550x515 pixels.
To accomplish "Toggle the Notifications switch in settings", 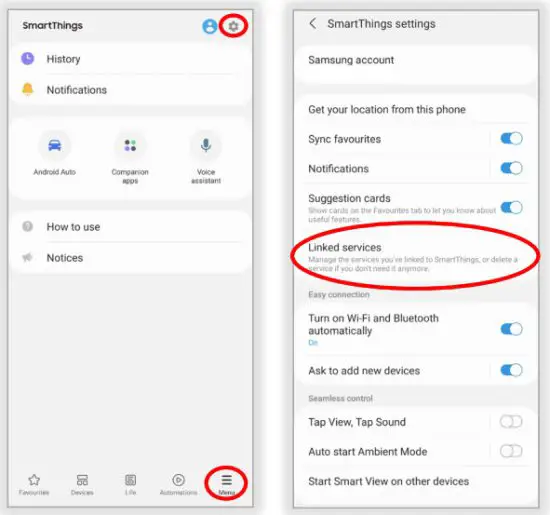I will coord(511,168).
